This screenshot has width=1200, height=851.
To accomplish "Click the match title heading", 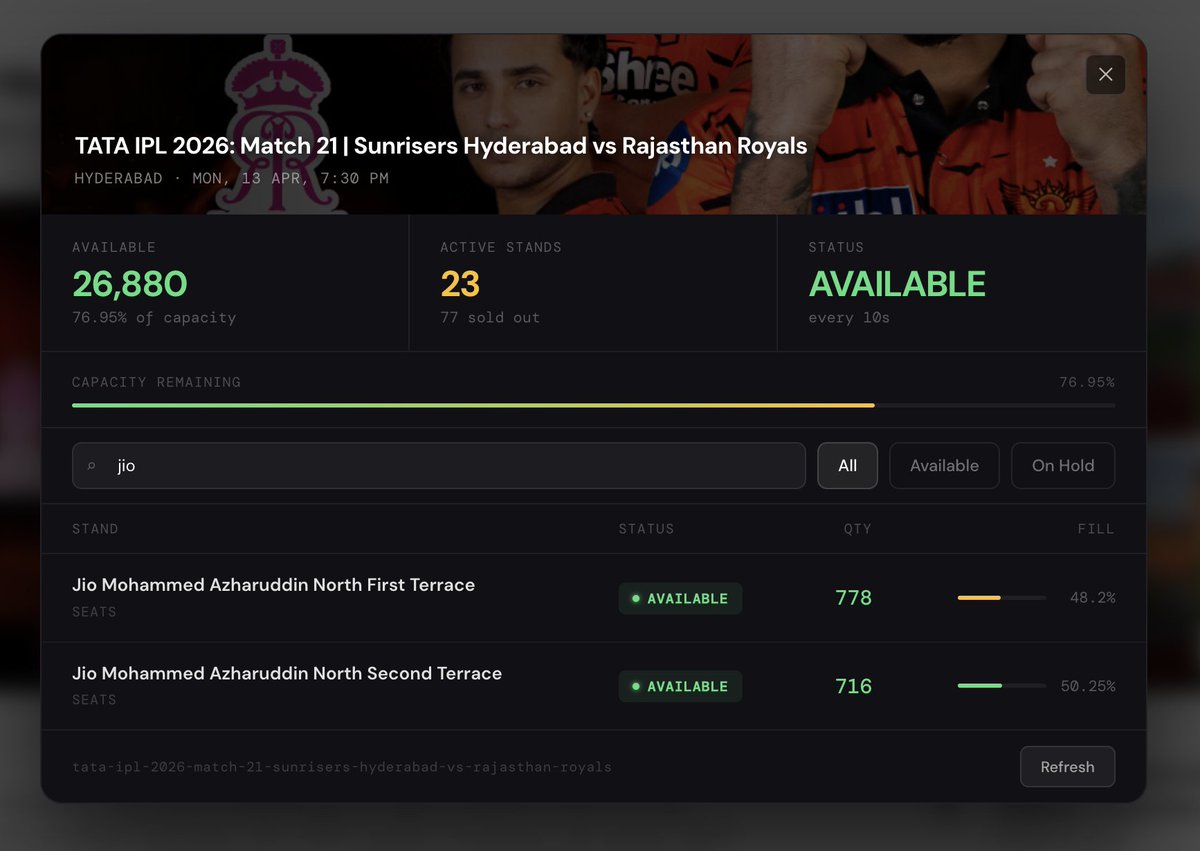I will (441, 146).
